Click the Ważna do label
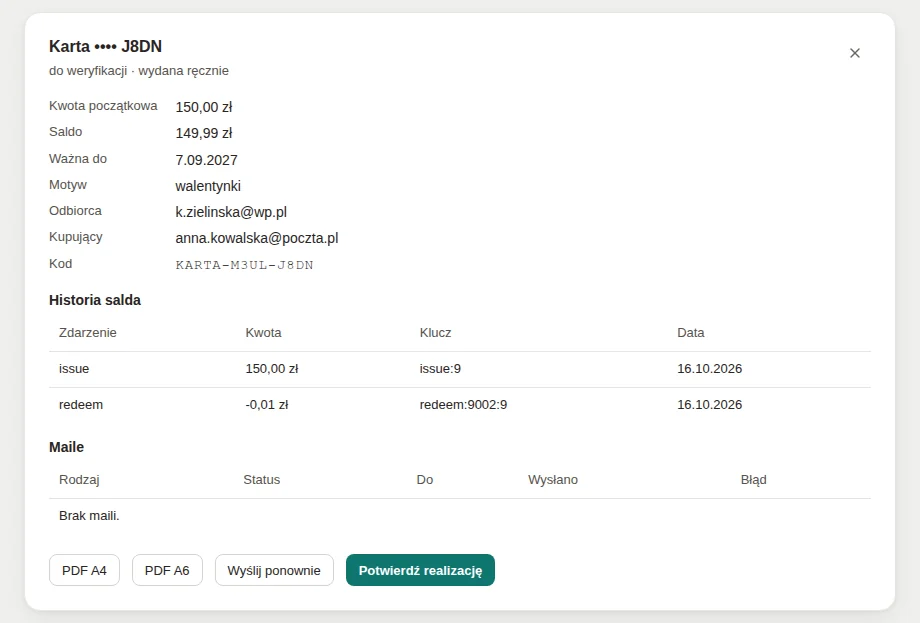920x623 pixels. pos(78,159)
